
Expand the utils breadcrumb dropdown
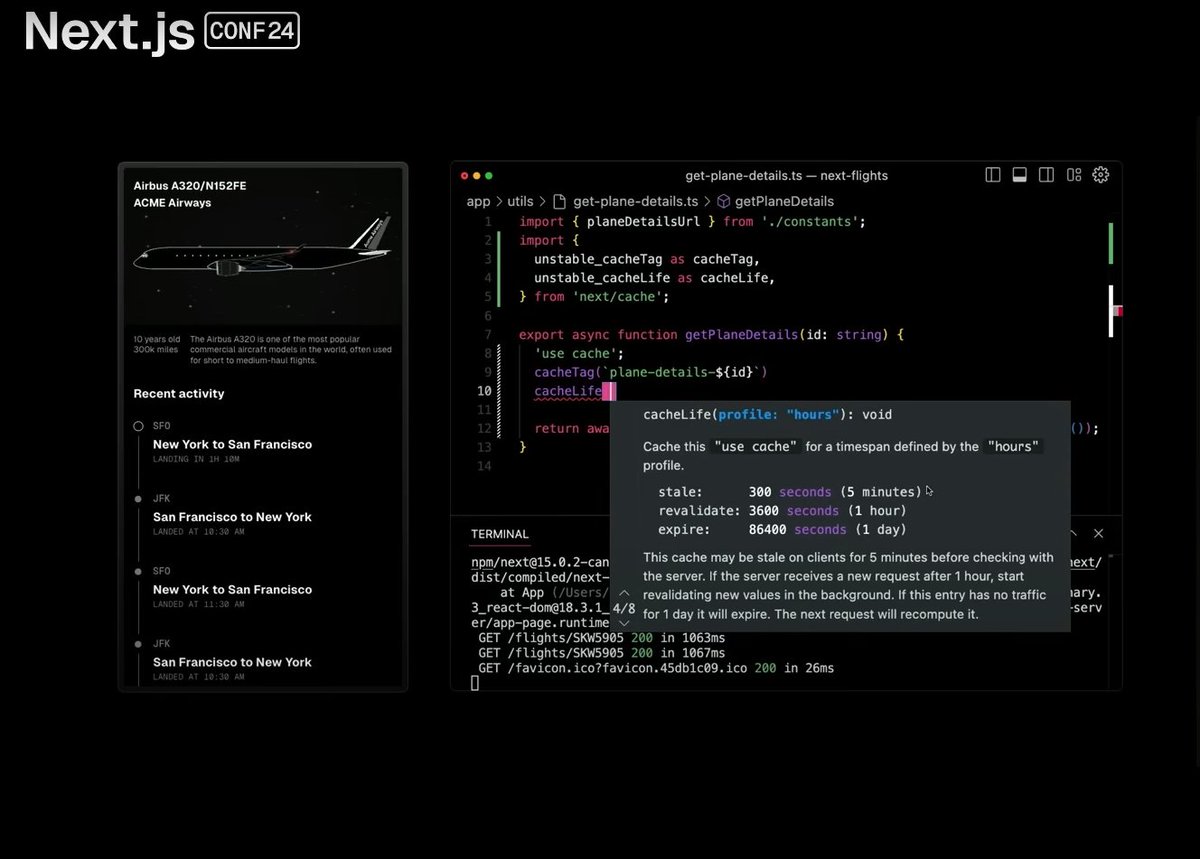pyautogui.click(x=520, y=201)
